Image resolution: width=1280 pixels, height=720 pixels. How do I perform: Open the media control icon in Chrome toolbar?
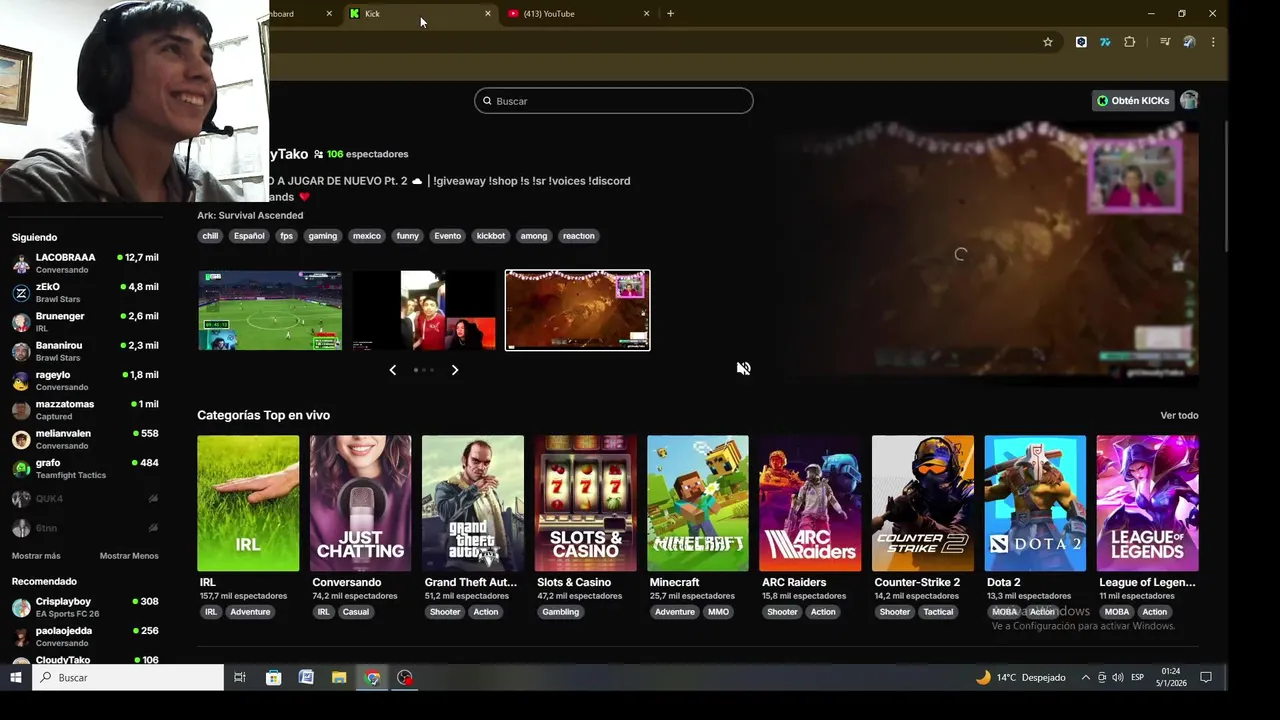click(1164, 42)
